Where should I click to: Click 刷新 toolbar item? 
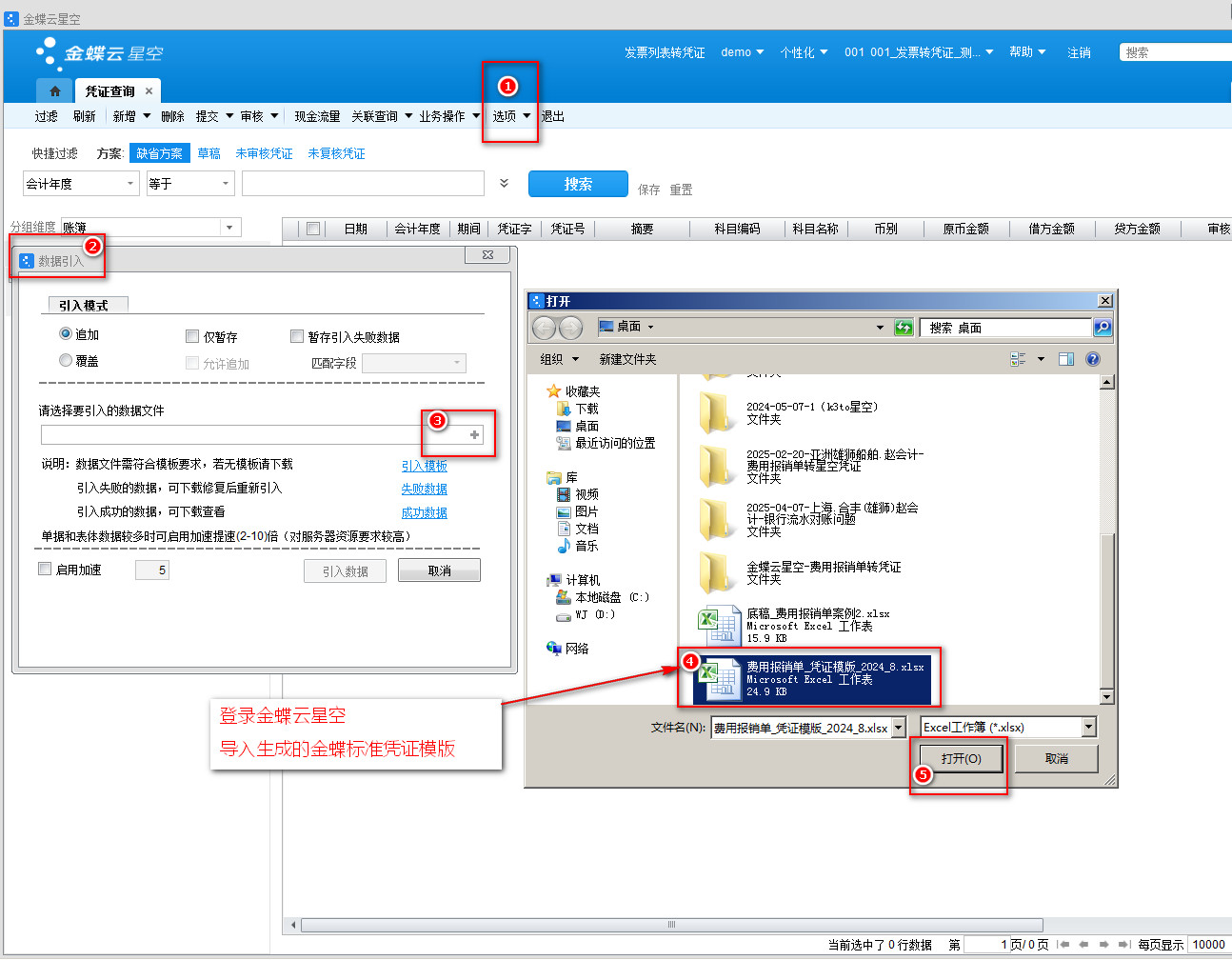click(85, 116)
